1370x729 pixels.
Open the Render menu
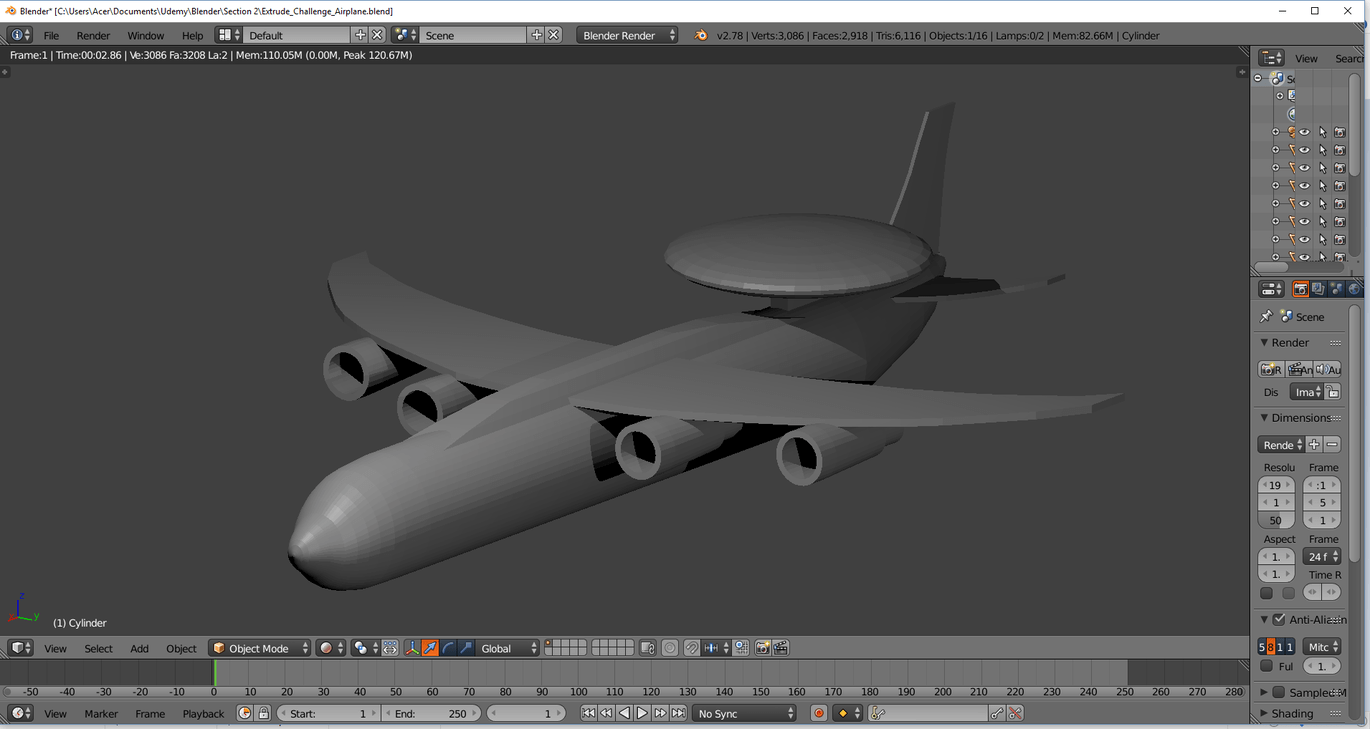93,34
